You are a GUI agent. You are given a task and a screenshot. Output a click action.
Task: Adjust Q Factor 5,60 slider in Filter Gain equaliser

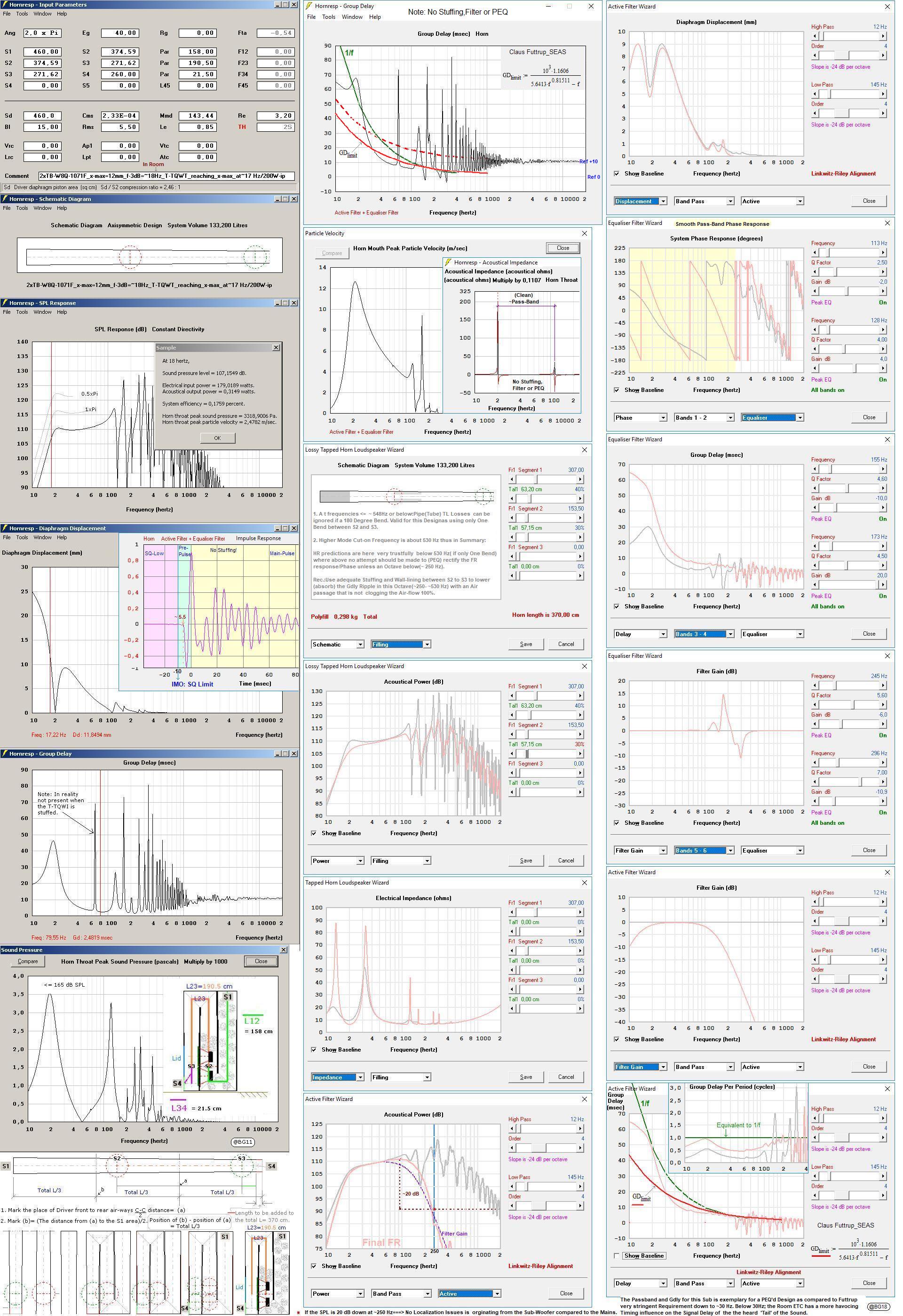click(x=848, y=704)
